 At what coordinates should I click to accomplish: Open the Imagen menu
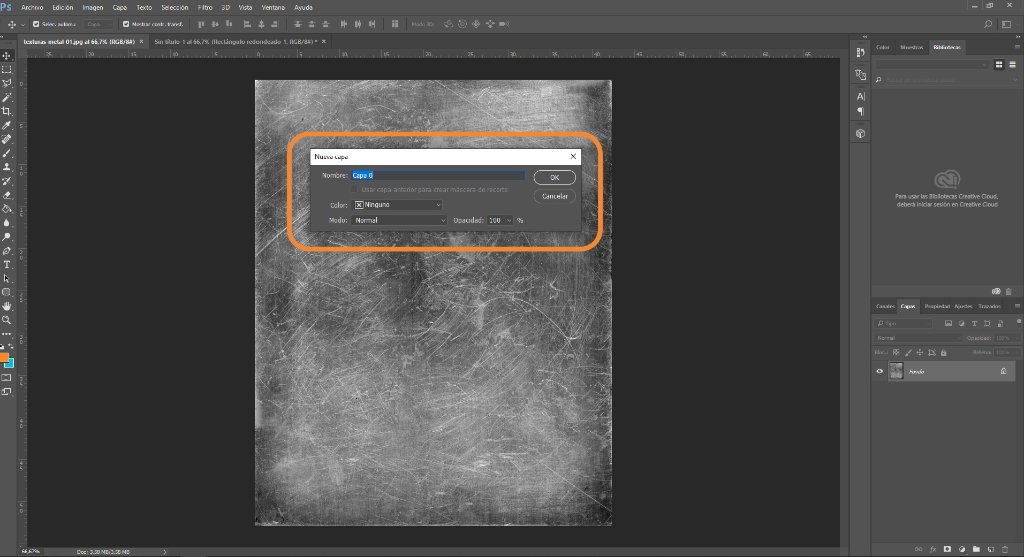click(93, 8)
